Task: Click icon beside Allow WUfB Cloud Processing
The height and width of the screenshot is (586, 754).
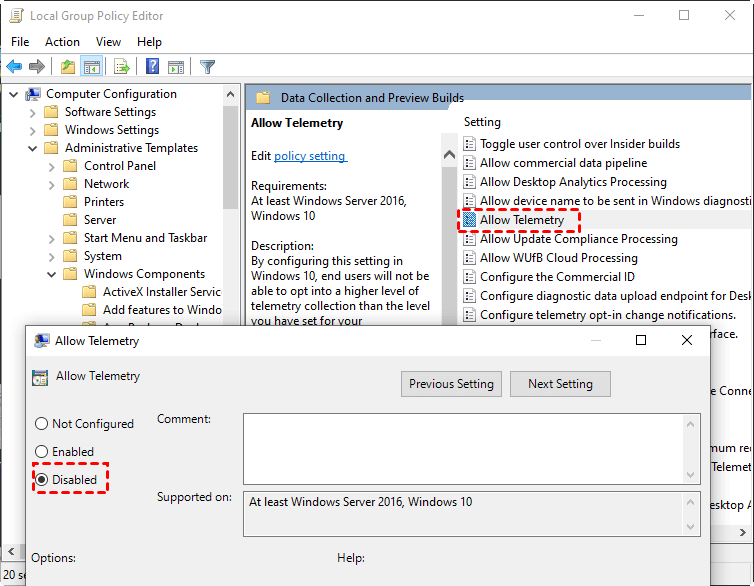Action: click(x=469, y=258)
